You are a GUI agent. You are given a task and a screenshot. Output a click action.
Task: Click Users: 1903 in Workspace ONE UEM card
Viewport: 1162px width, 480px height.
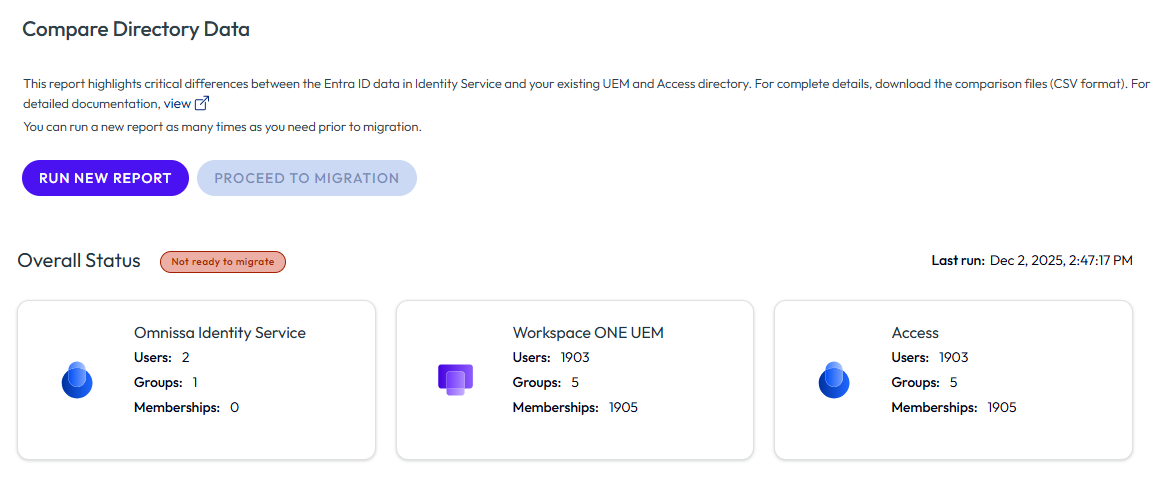pos(551,357)
